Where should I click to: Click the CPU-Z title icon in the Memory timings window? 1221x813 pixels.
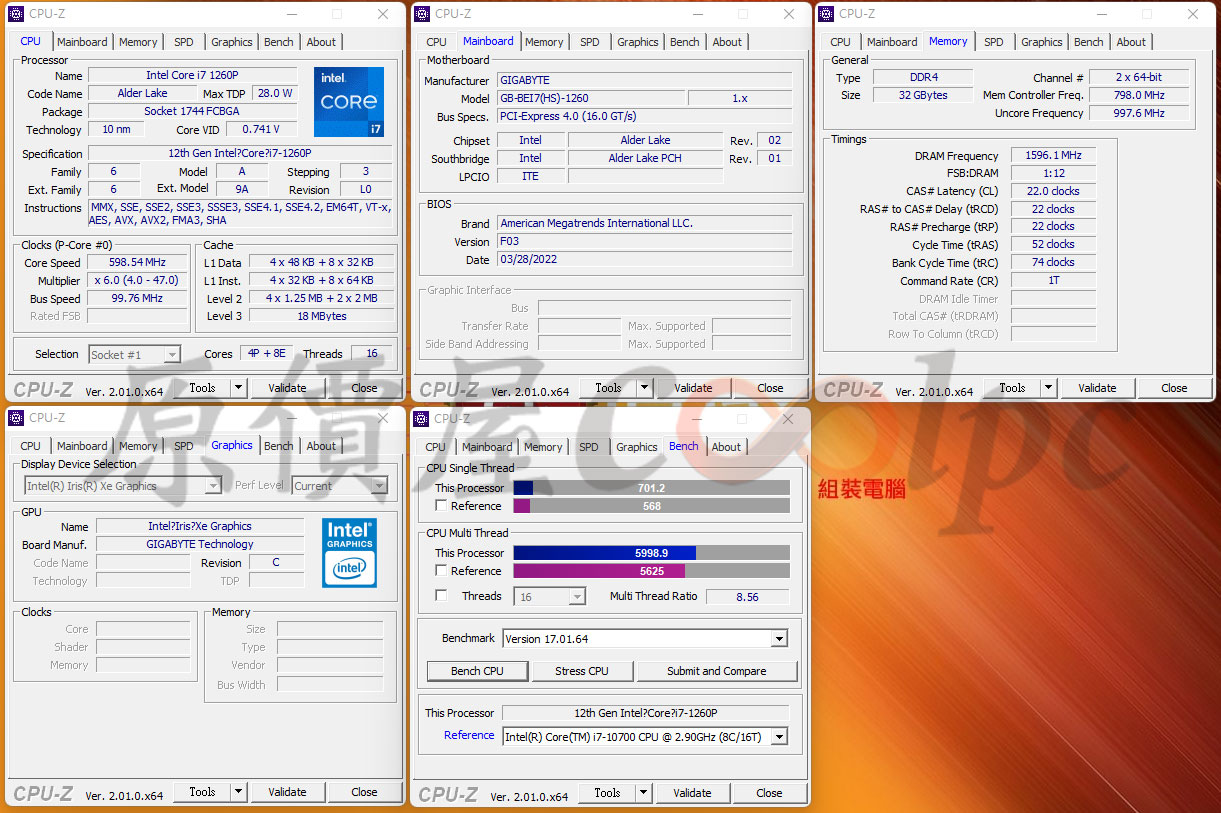pos(826,14)
